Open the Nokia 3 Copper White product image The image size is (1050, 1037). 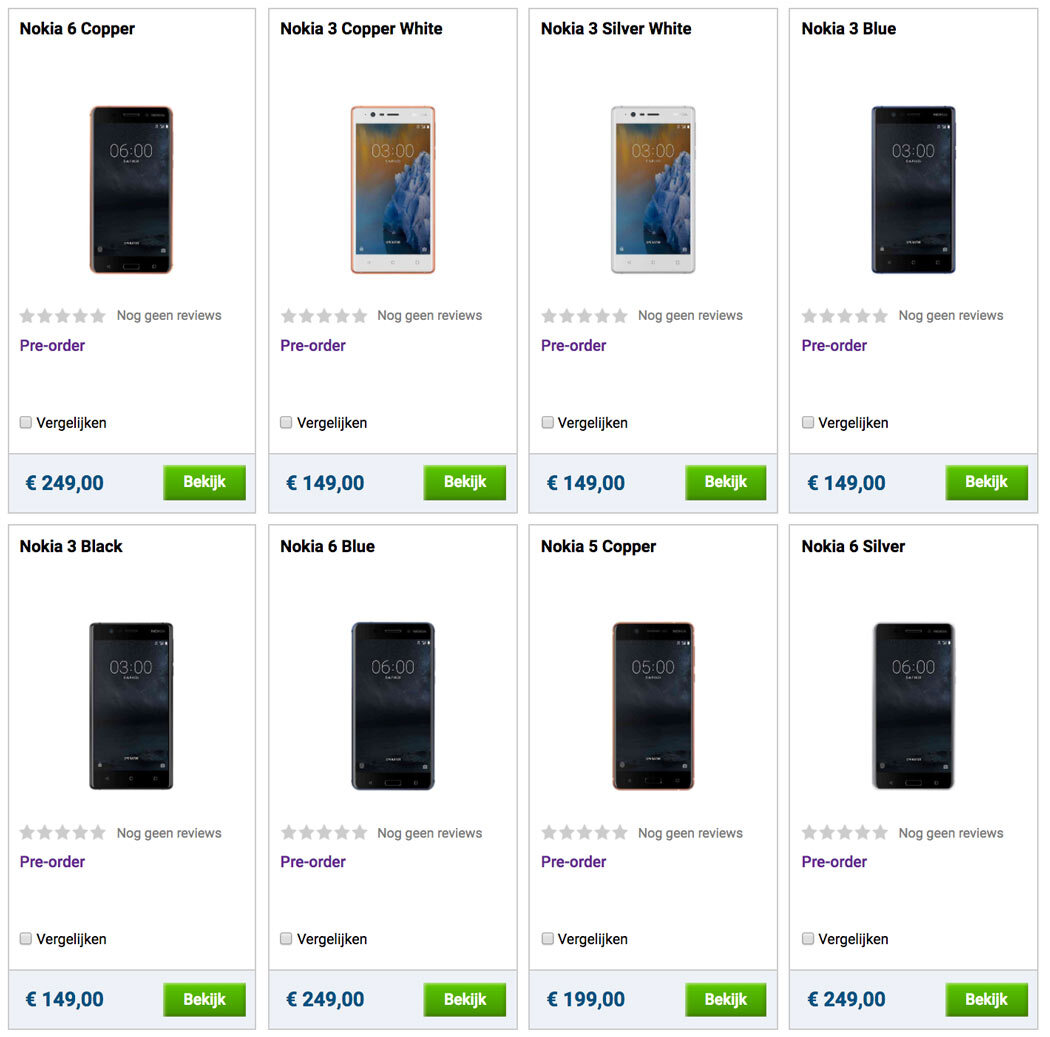pyautogui.click(x=392, y=190)
